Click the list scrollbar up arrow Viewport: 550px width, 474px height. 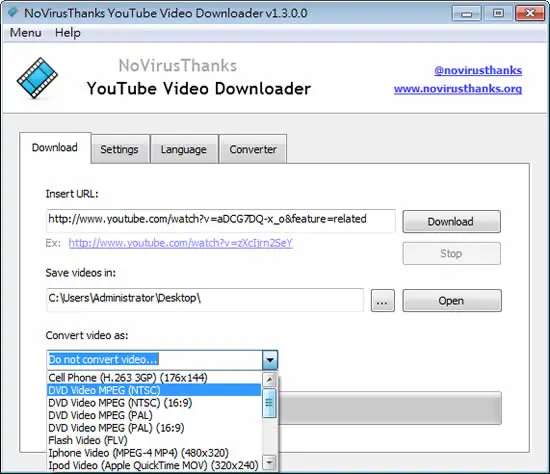(269, 380)
